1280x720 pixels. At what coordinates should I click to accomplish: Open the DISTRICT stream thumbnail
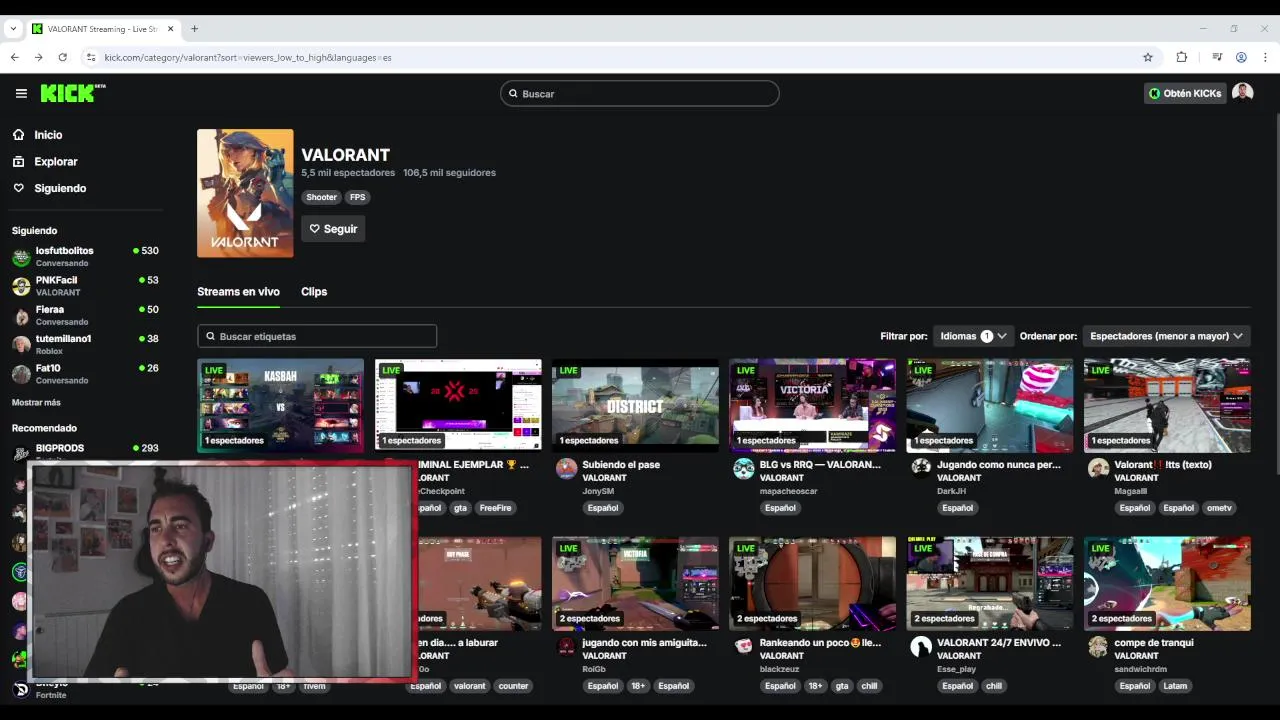(635, 405)
